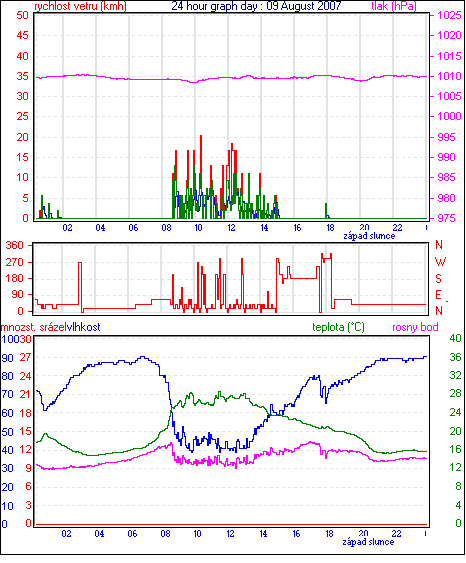466x563 pixels.
Task: Select the '985' pressure axis value
Action: pos(446,177)
